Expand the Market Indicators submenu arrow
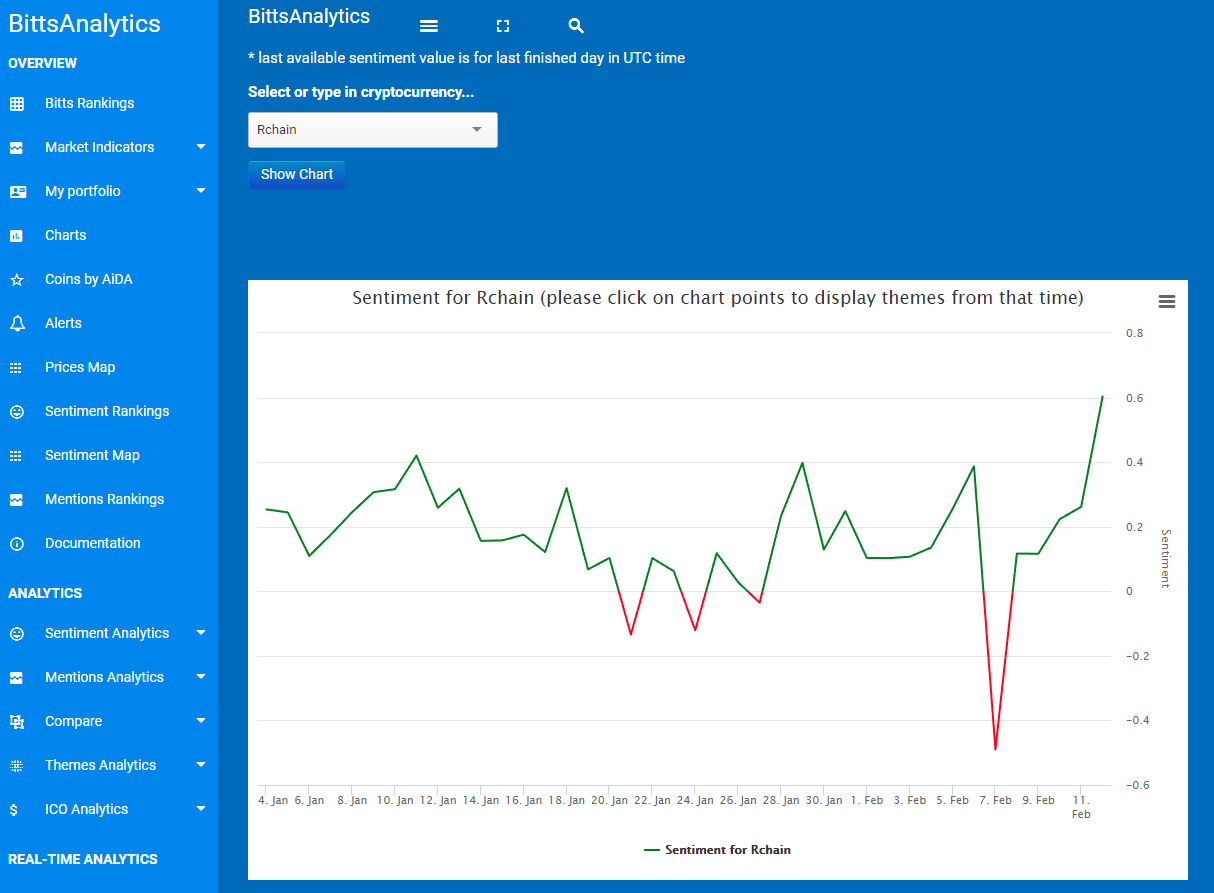 click(201, 147)
